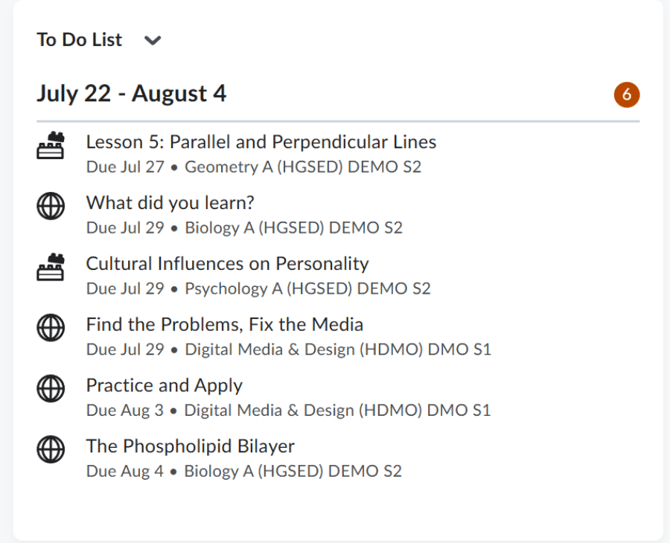Click the building-block icon beside Lesson 5
The width and height of the screenshot is (670, 543).
(x=50, y=146)
